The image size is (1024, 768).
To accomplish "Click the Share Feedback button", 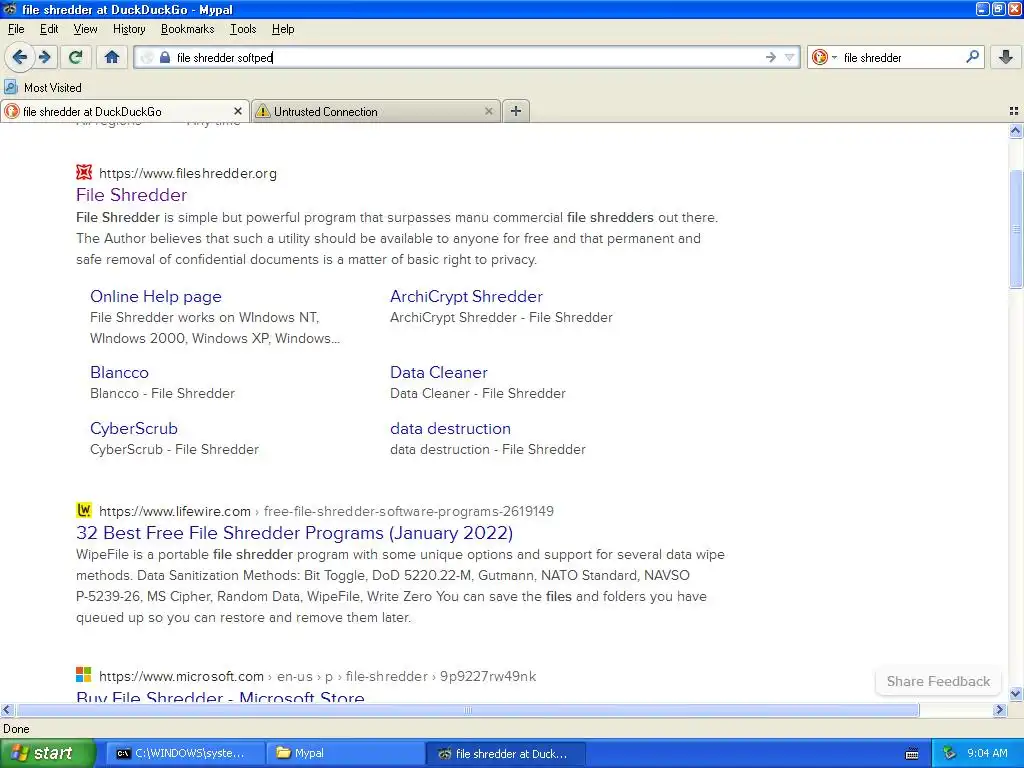I will (938, 681).
